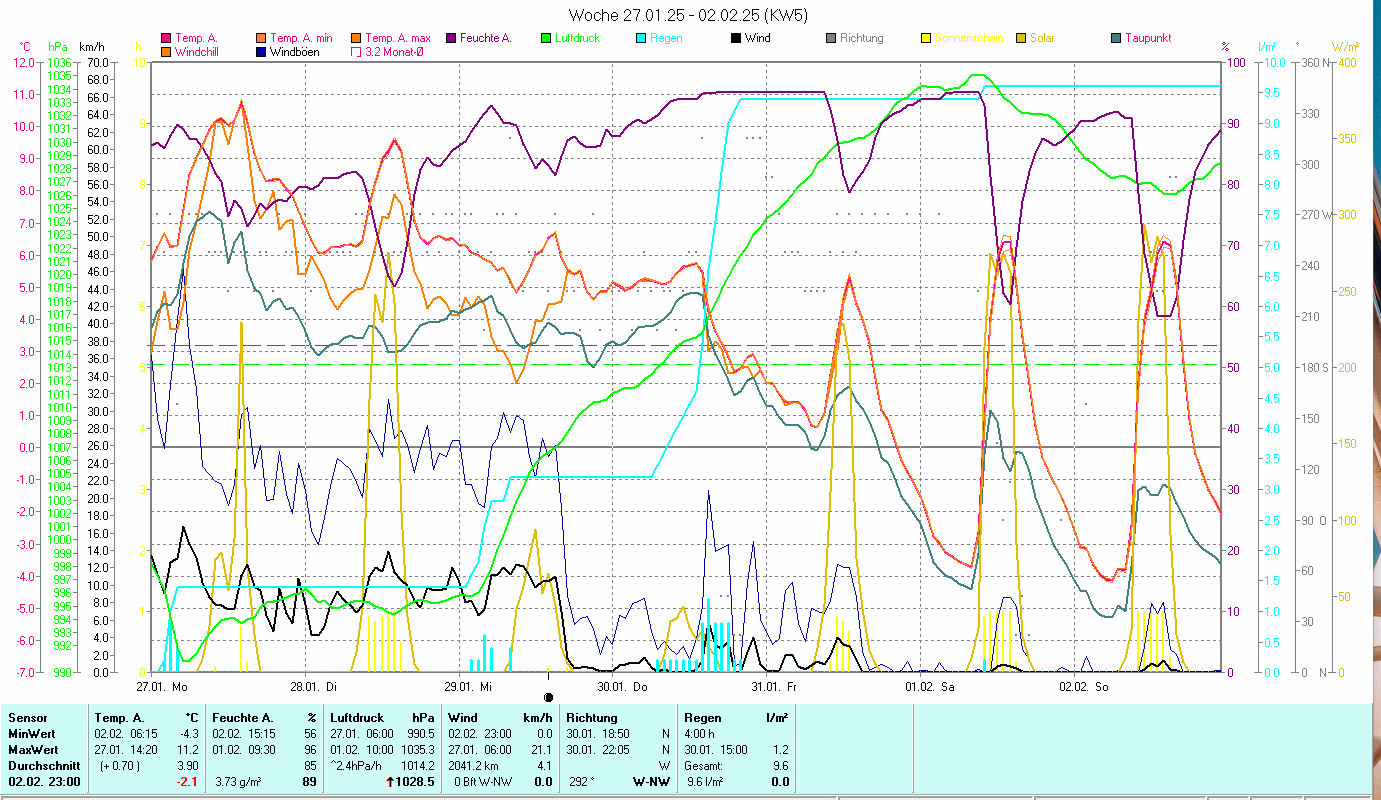Screen dimensions: 1381x800
Task: Click the orange Windchill legend swatch
Action: [x=166, y=51]
